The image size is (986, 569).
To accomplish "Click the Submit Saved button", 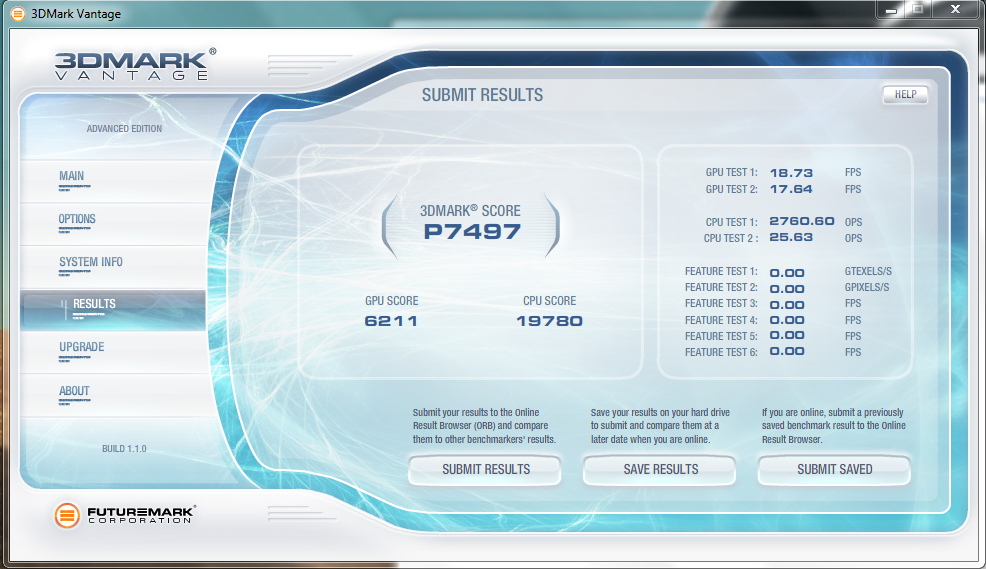I will click(834, 470).
